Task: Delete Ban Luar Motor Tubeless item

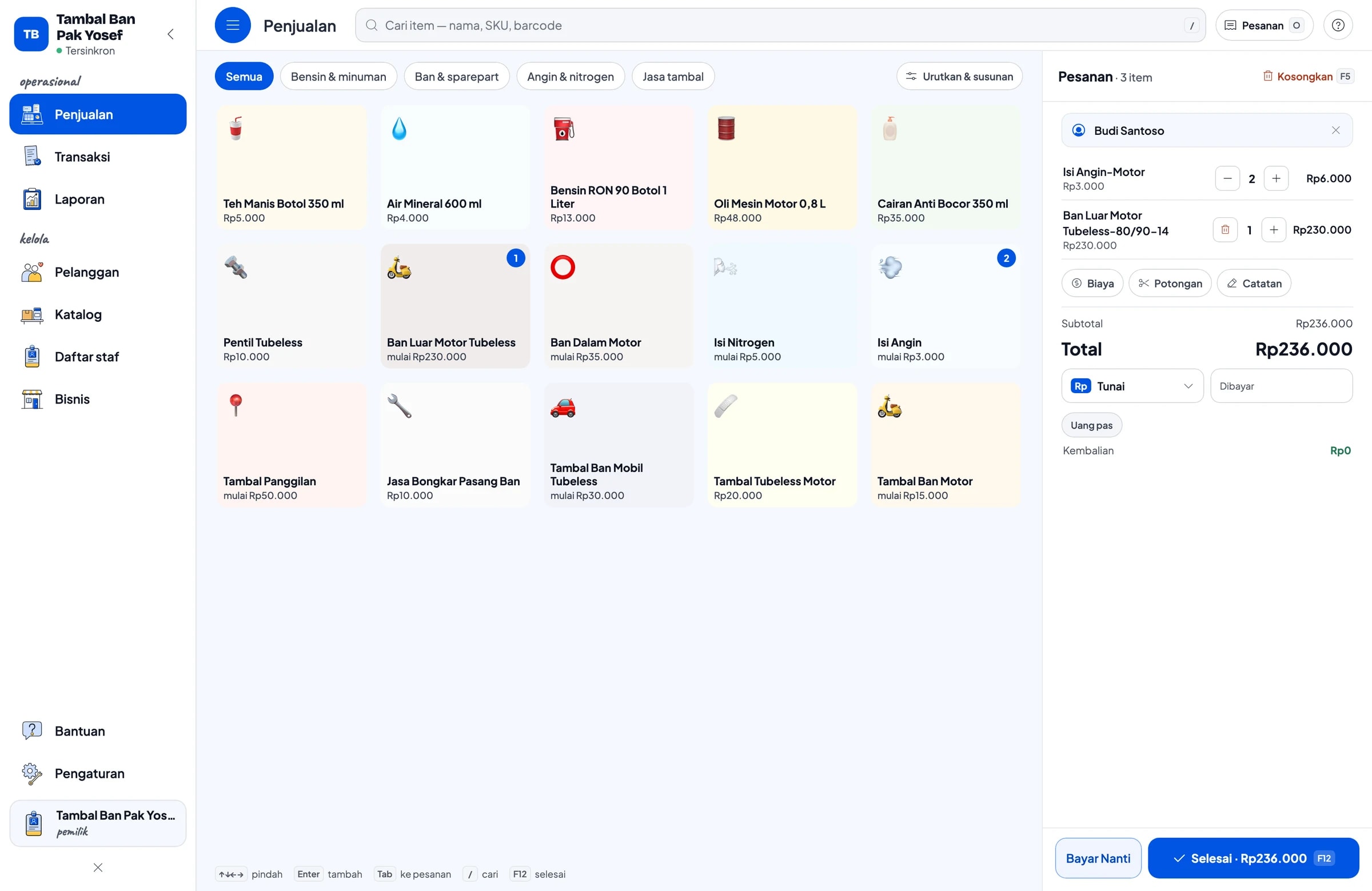Action: point(1225,230)
